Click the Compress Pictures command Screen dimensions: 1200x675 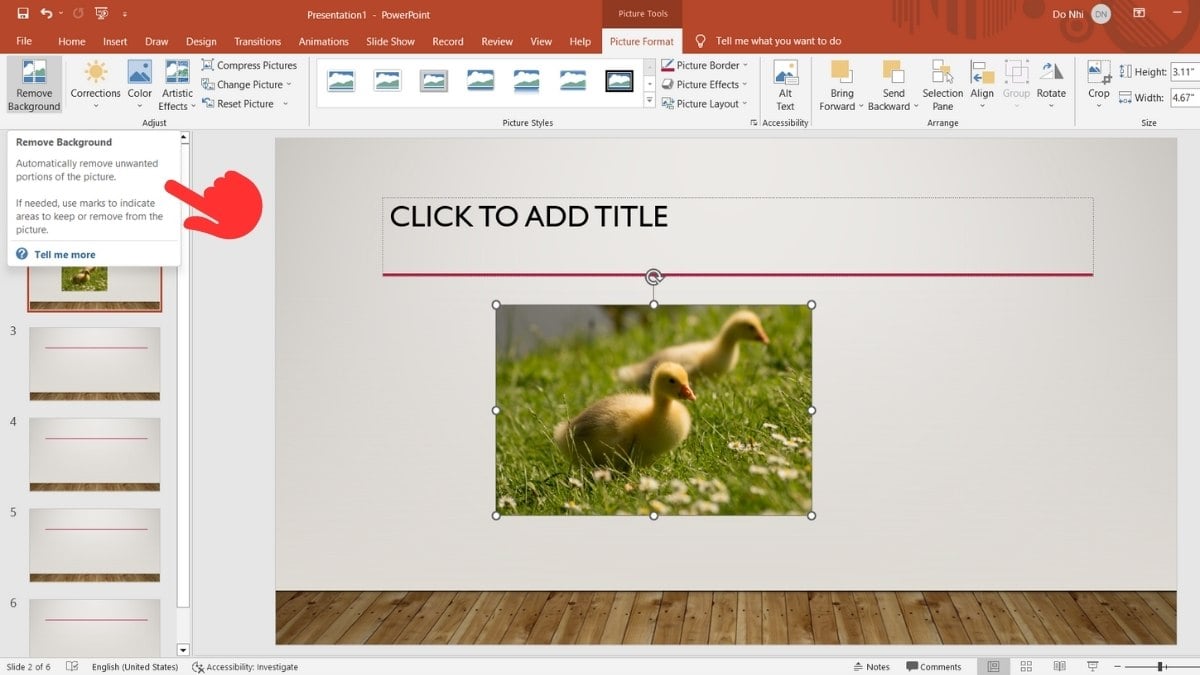249,65
